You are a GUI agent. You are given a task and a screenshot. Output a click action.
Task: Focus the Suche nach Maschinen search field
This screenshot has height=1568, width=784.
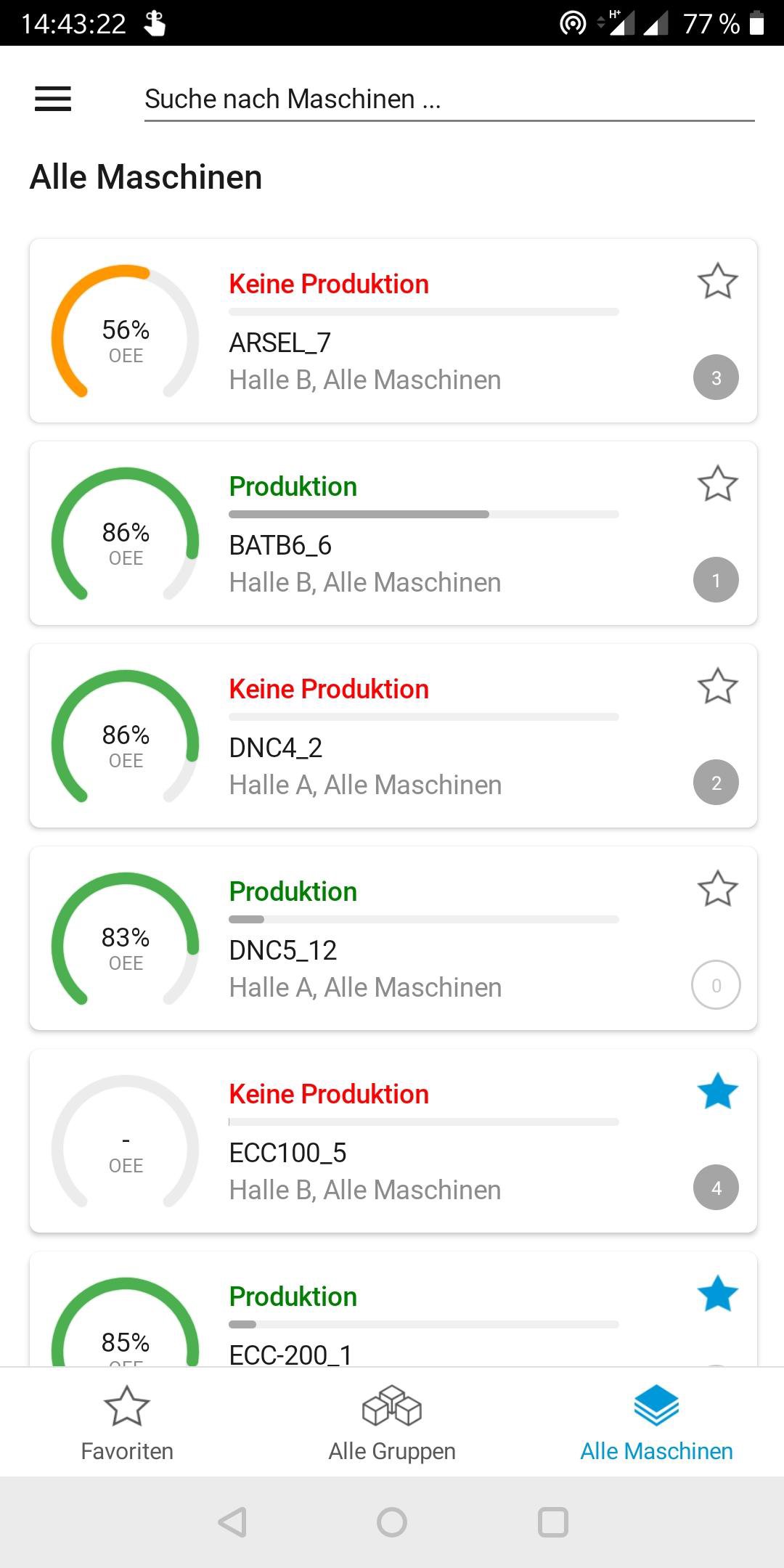click(449, 99)
